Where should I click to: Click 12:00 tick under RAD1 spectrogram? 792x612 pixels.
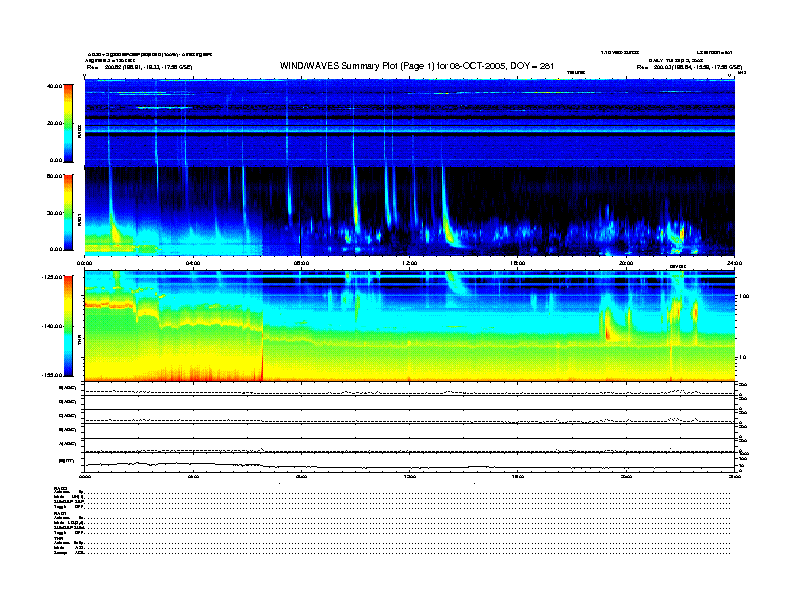point(410,263)
